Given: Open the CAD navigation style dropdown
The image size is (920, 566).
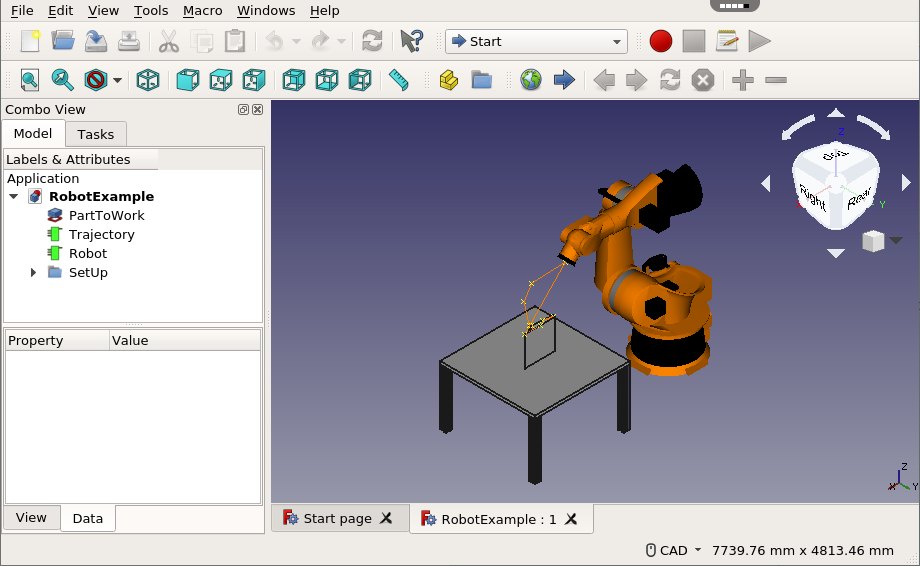Looking at the screenshot, I should [x=673, y=550].
